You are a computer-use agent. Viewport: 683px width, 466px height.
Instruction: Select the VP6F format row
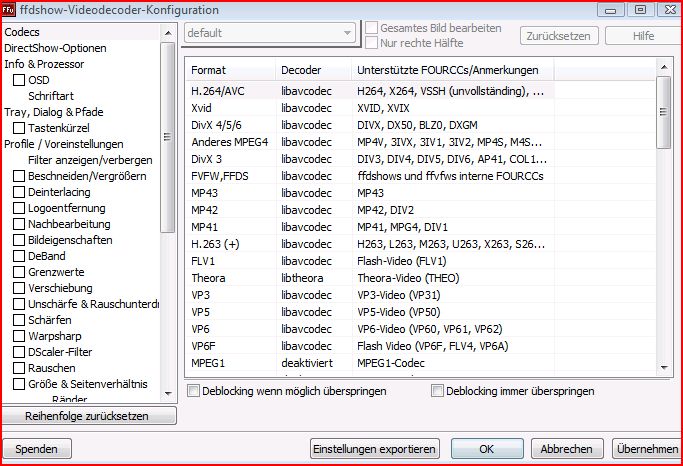click(x=371, y=346)
